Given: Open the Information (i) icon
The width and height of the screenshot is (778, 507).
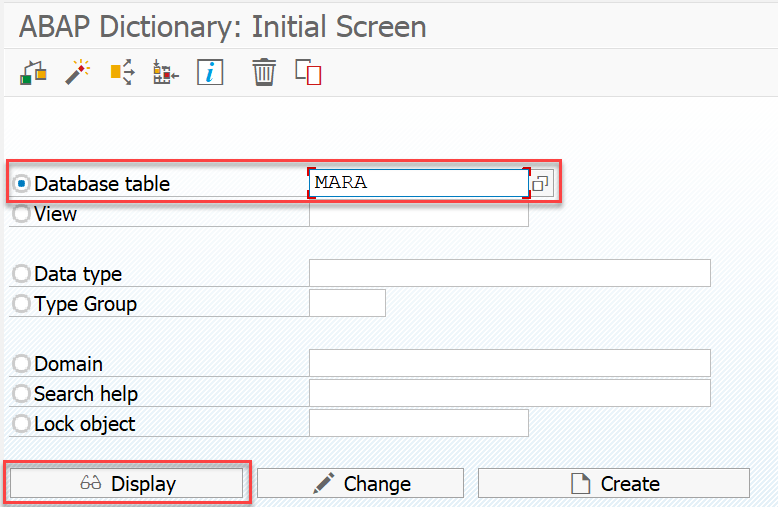Looking at the screenshot, I should pos(210,73).
